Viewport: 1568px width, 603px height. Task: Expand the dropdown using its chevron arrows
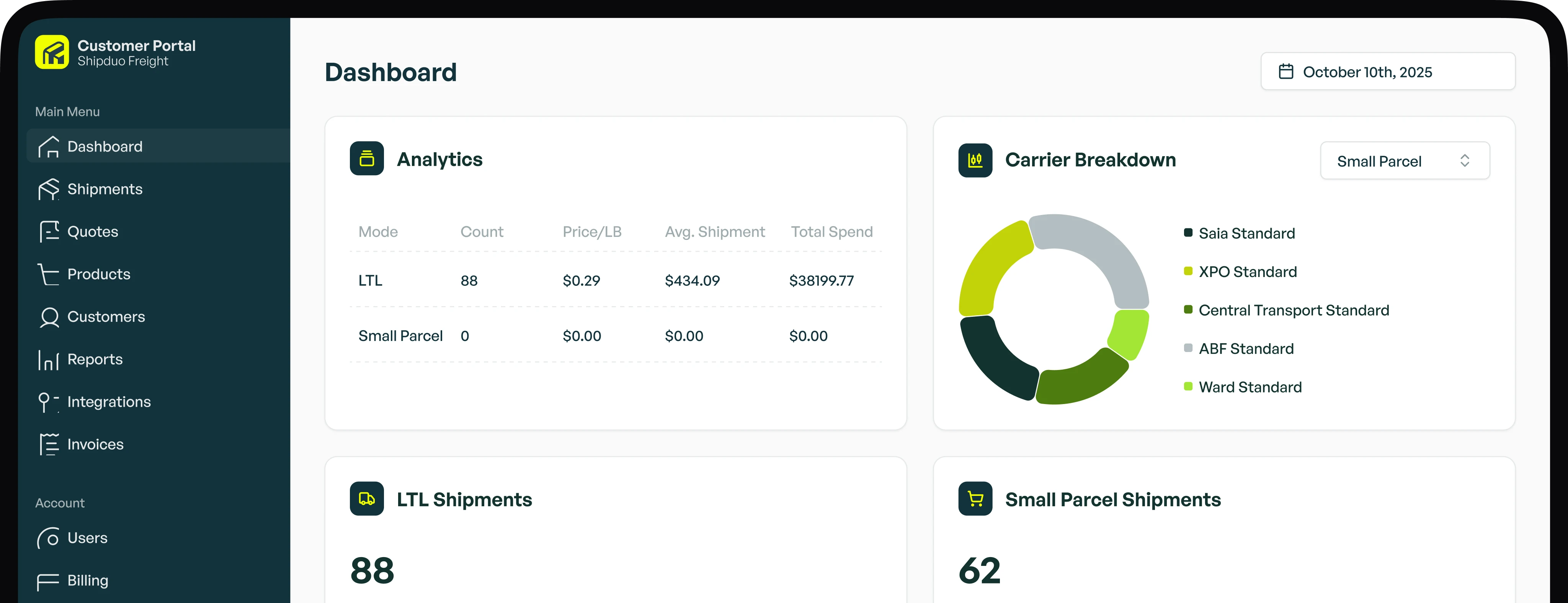pos(1465,161)
